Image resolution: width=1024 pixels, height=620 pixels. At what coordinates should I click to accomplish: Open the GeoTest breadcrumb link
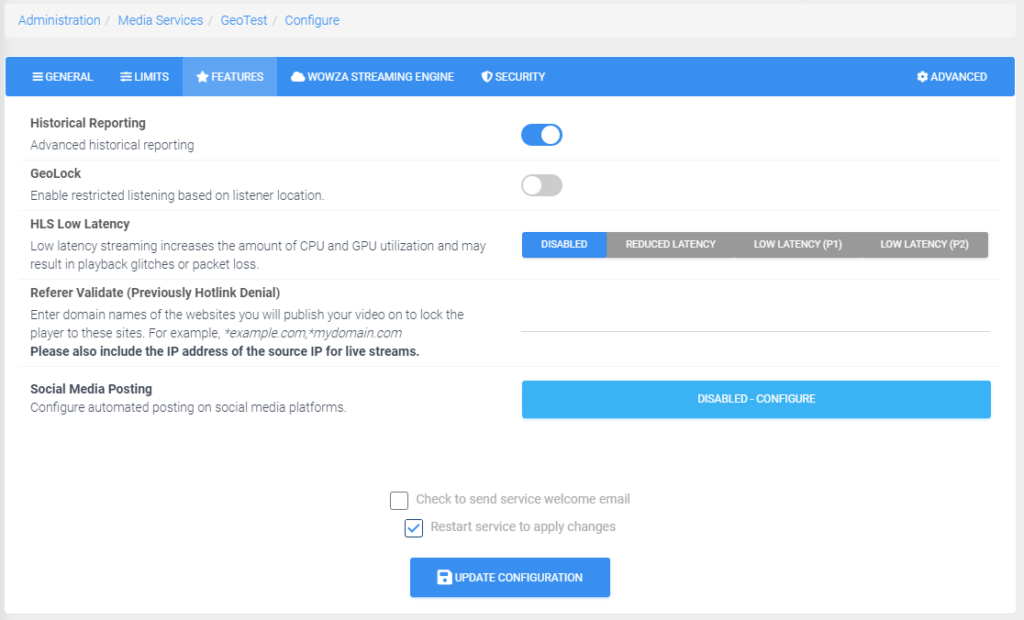[244, 20]
